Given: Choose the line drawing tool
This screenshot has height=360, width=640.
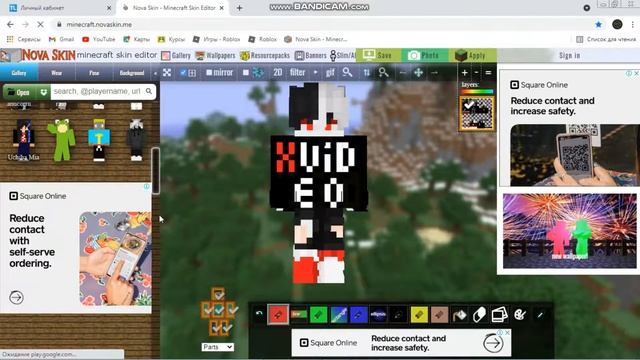Looking at the screenshot, I should pos(299,315).
